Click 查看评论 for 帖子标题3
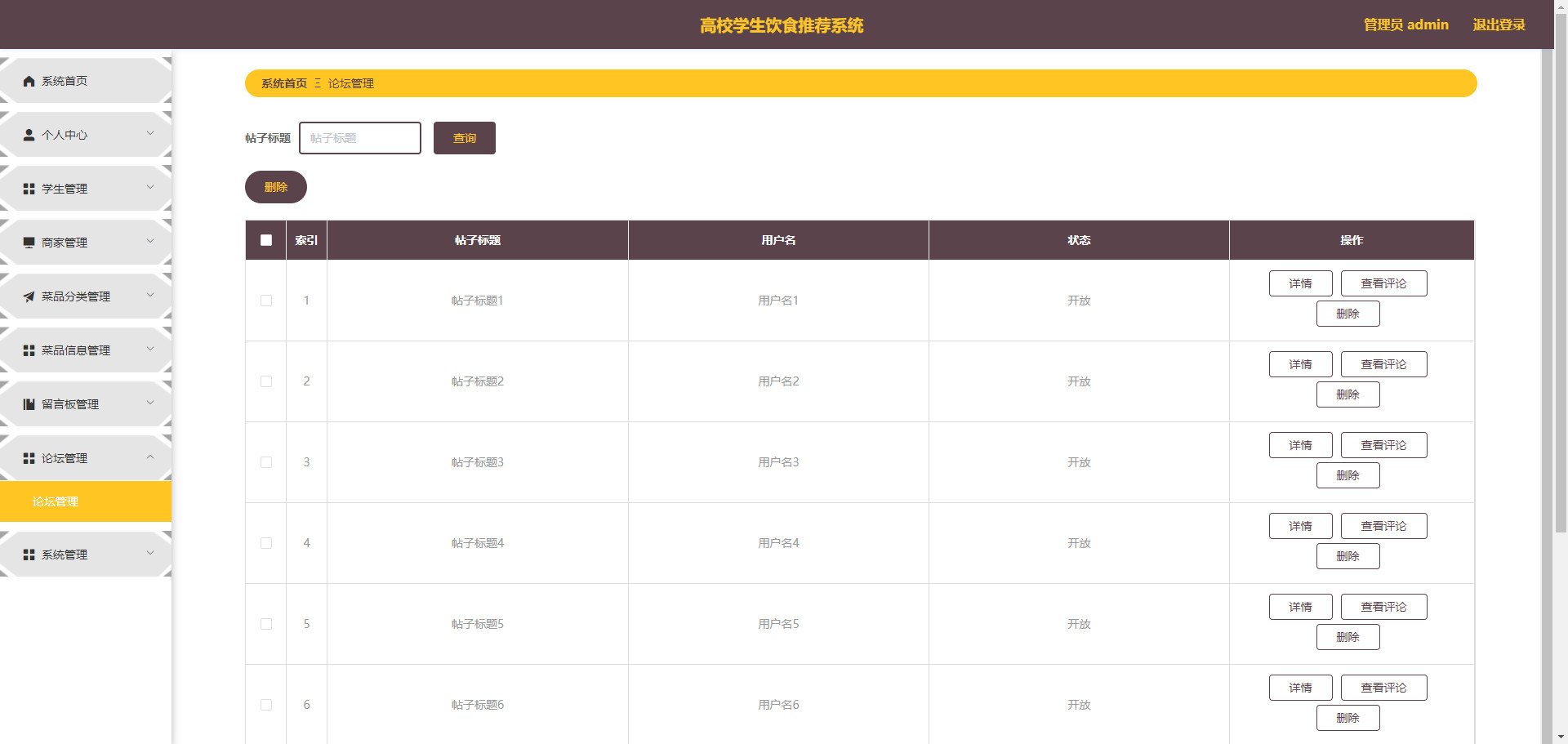Viewport: 1568px width, 744px height. point(1384,445)
